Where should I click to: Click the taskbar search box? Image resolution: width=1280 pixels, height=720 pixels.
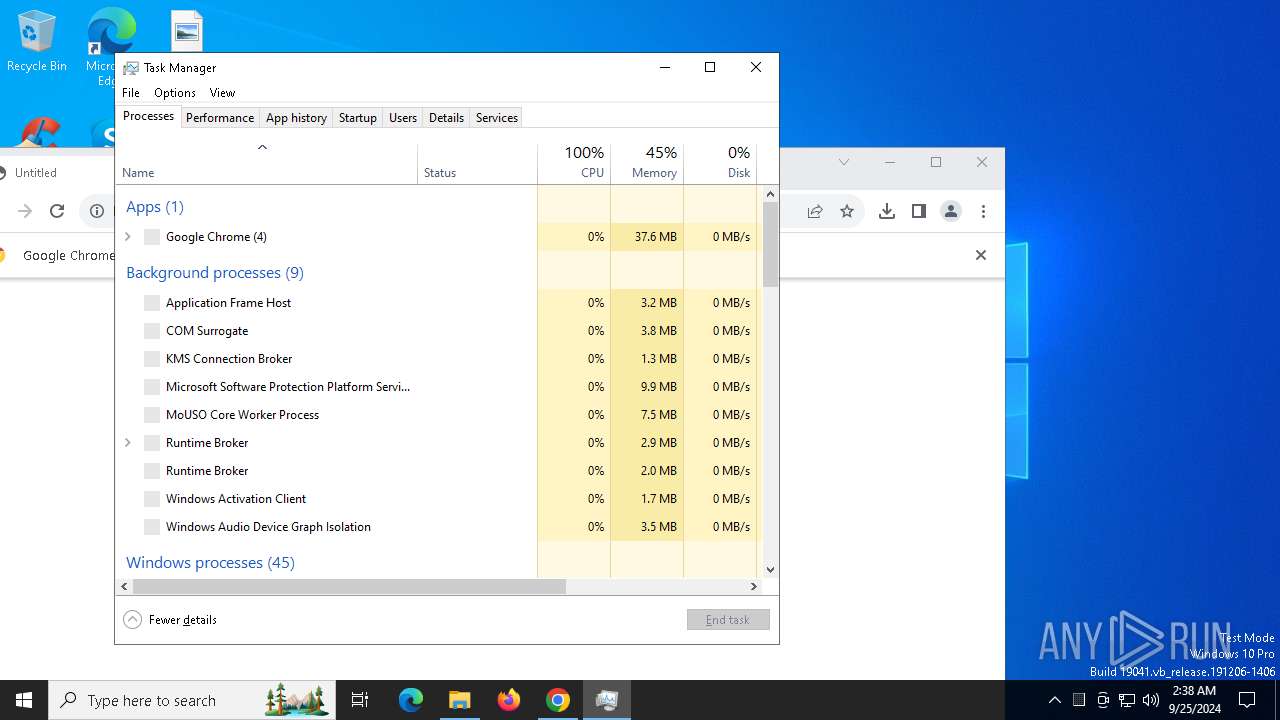[192, 700]
